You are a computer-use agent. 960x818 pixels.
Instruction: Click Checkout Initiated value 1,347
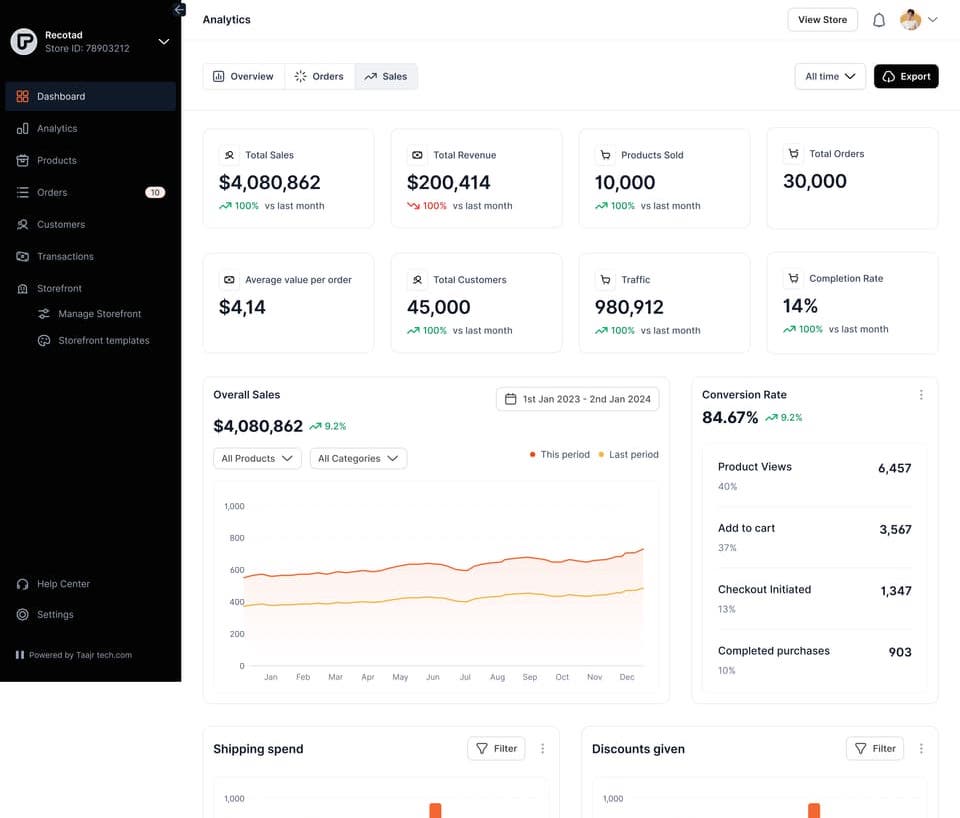click(x=896, y=591)
